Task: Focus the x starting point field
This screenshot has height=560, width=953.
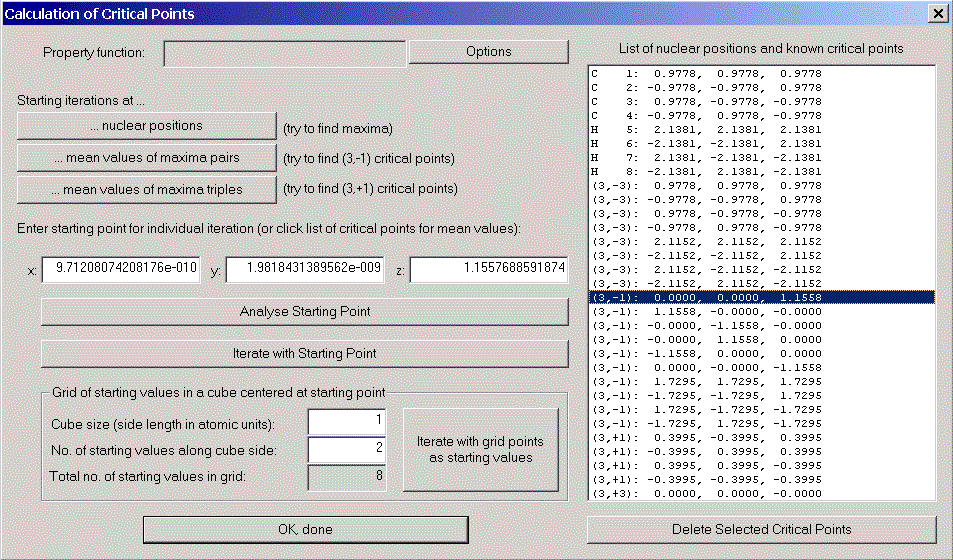Action: click(x=121, y=269)
